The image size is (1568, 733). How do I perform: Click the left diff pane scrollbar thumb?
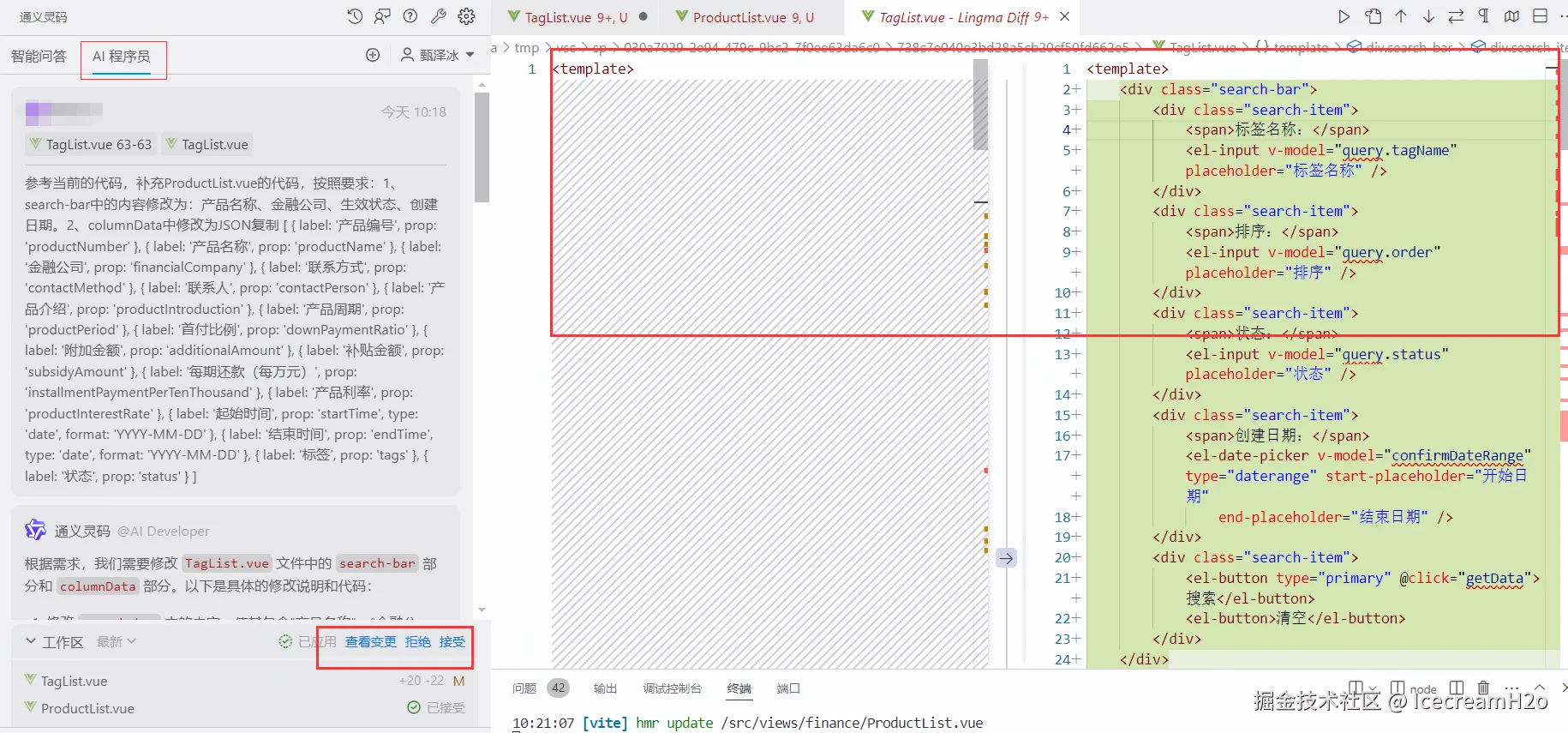(x=980, y=105)
